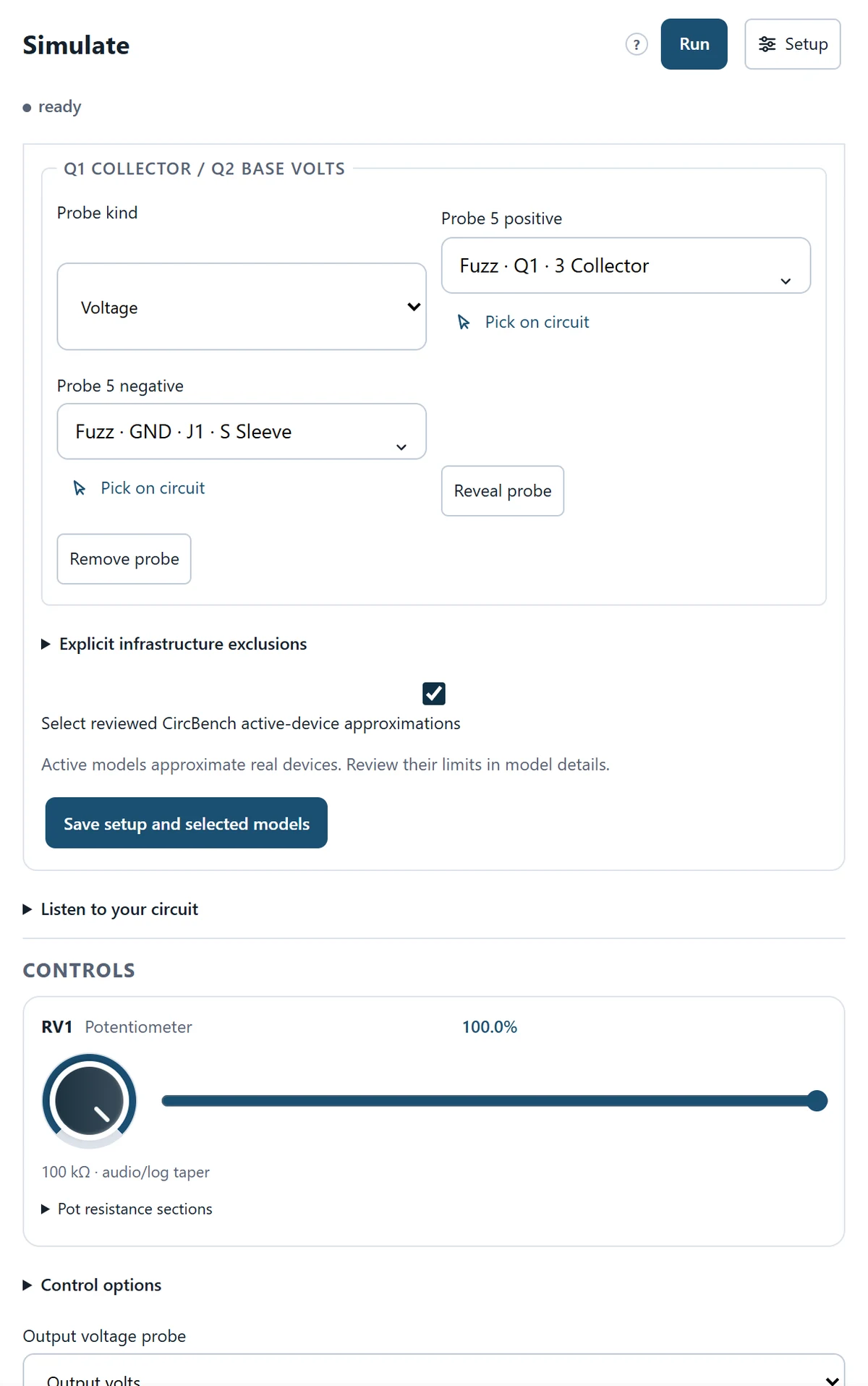
Task: Click the help question mark icon
Action: pyautogui.click(x=637, y=45)
